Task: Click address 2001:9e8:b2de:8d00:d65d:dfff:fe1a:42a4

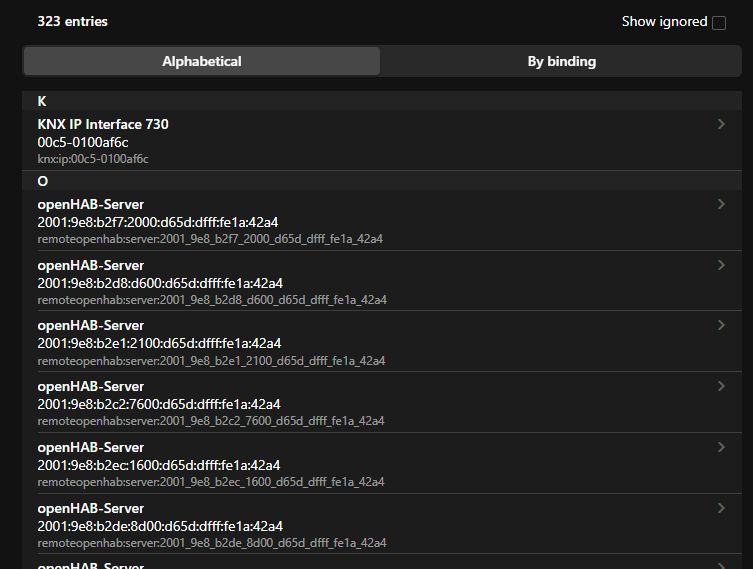Action: click(x=160, y=526)
